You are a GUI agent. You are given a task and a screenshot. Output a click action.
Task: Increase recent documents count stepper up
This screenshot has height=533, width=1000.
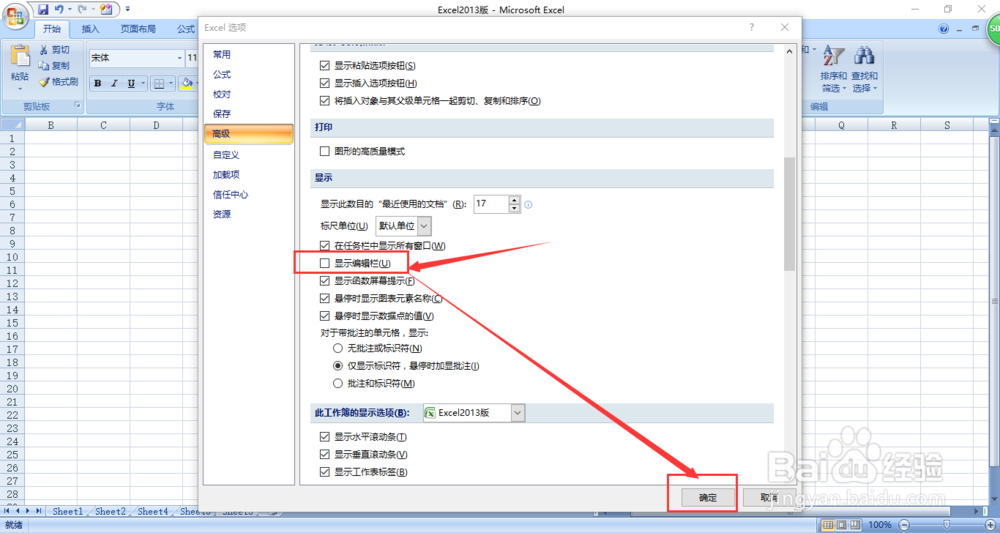tap(515, 200)
